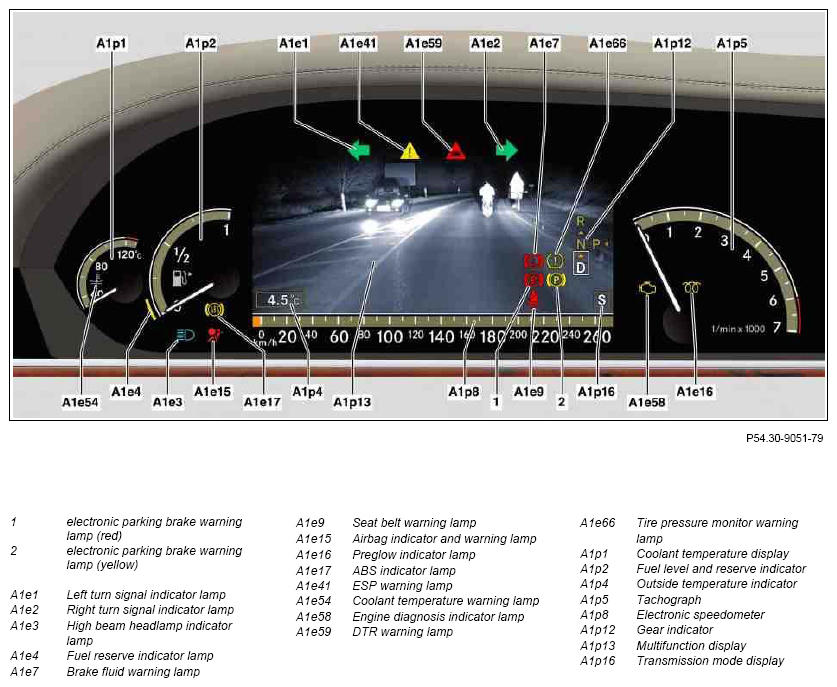Select the transmission mode S display

[x=601, y=299]
